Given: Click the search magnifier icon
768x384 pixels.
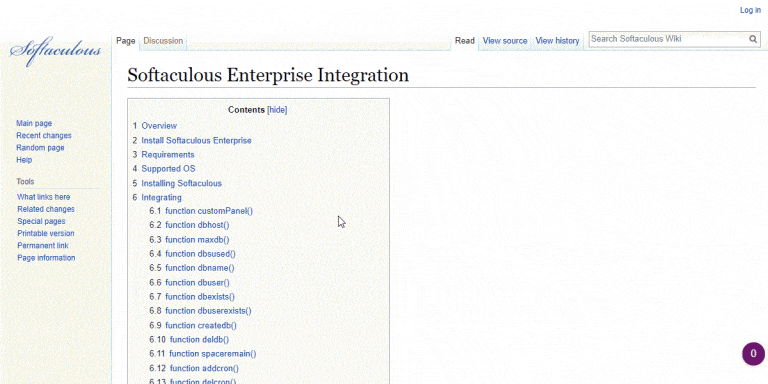Looking at the screenshot, I should click(753, 39).
